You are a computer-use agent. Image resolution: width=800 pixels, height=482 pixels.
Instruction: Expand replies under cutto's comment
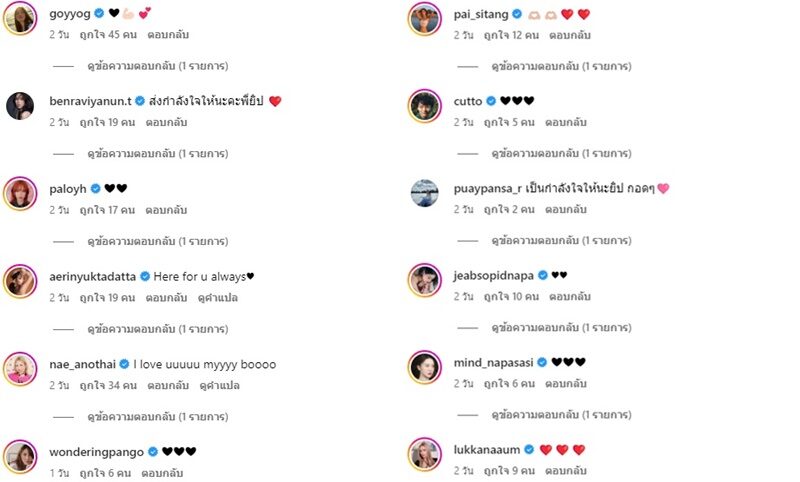tap(561, 153)
